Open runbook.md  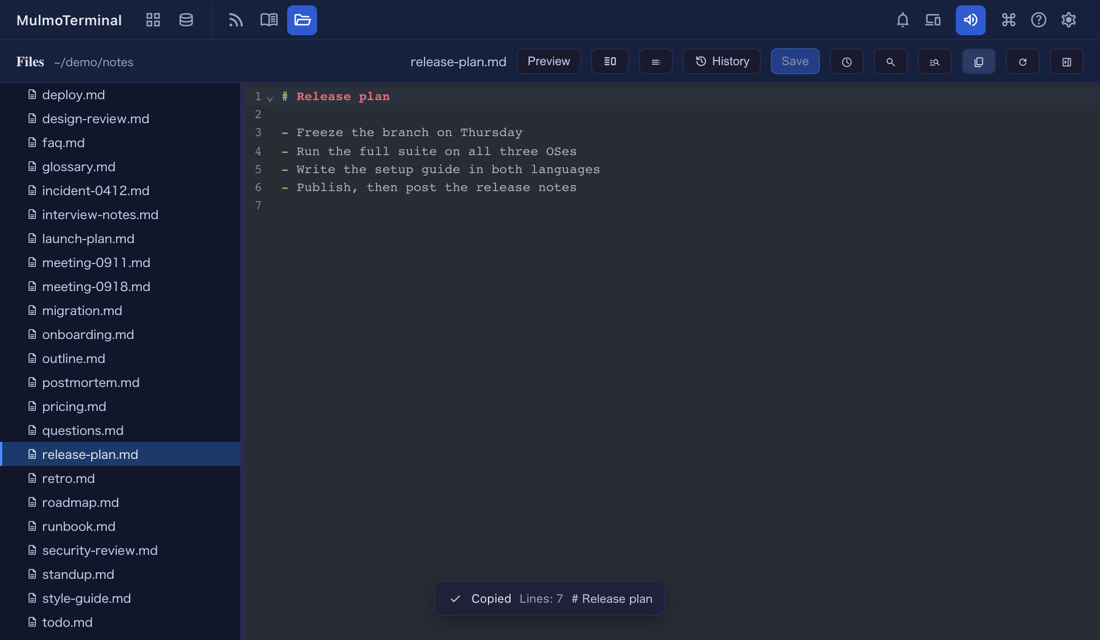120,526
